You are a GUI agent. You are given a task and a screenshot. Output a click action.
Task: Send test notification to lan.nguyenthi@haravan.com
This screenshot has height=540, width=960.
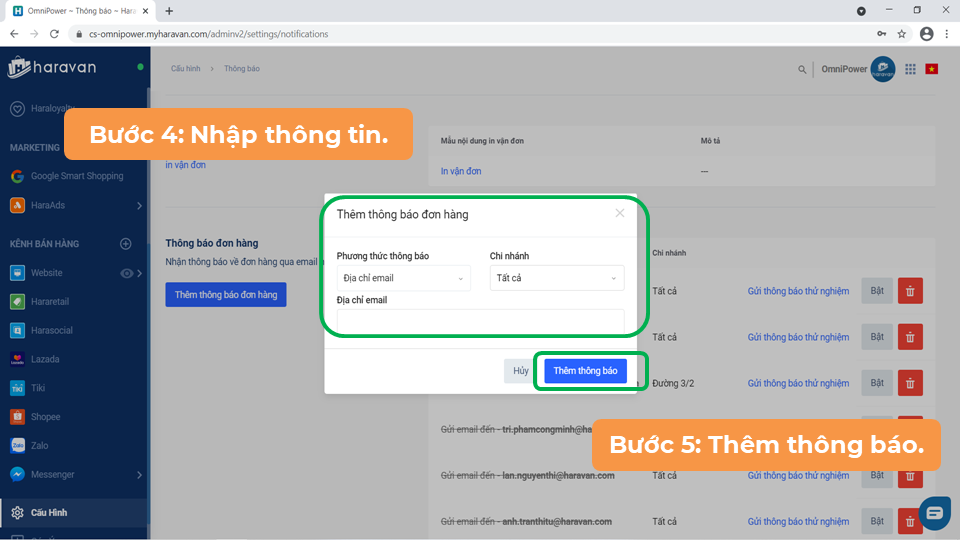tap(798, 476)
